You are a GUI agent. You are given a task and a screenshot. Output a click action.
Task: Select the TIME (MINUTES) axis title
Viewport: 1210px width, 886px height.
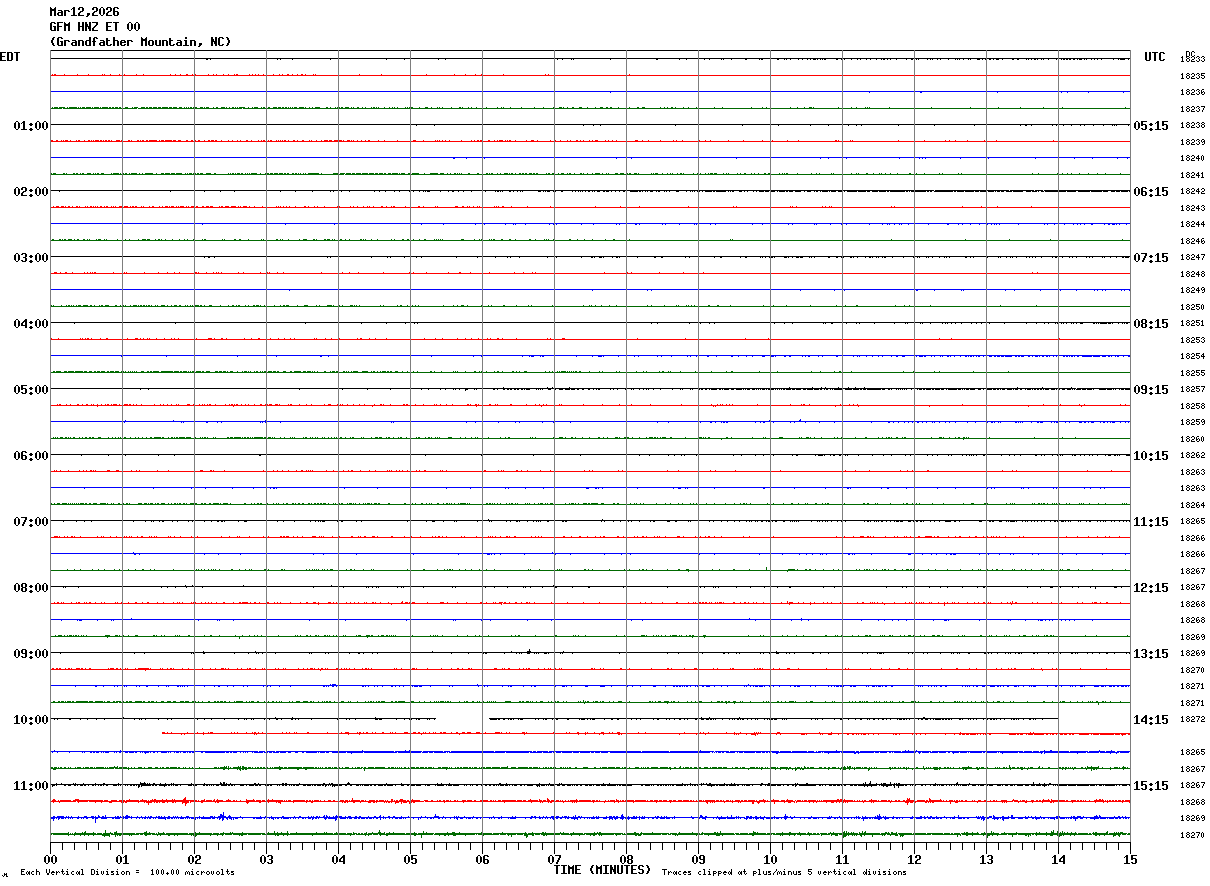click(x=602, y=870)
